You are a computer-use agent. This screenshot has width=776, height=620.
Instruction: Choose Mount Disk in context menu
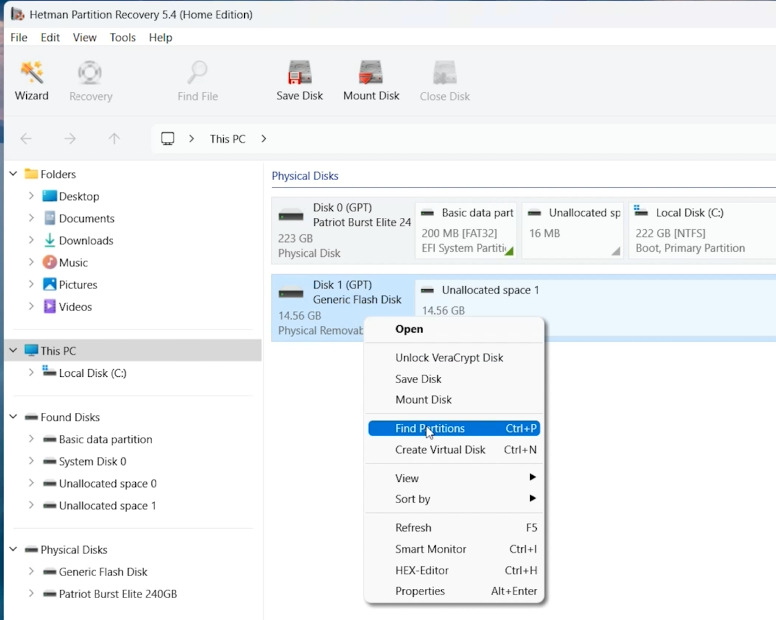454,400
